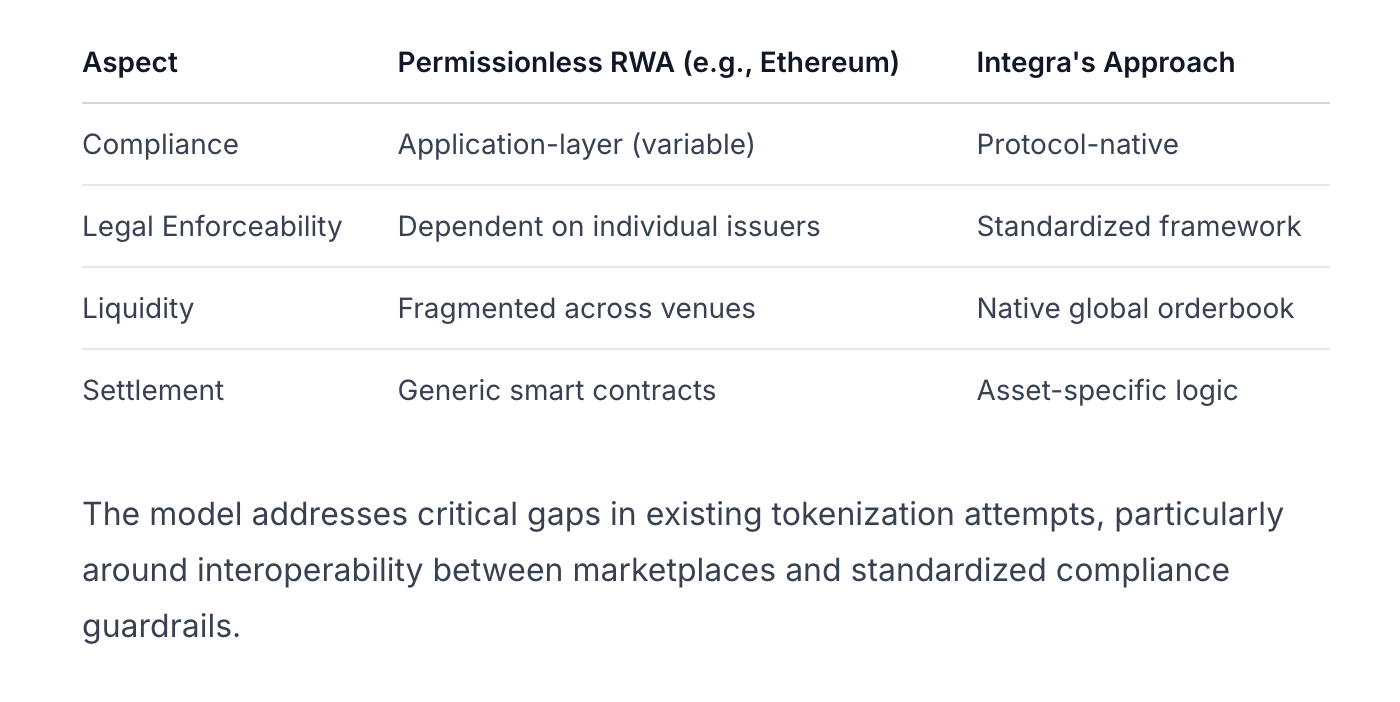Click the Standardized framework cell

coord(1138,226)
